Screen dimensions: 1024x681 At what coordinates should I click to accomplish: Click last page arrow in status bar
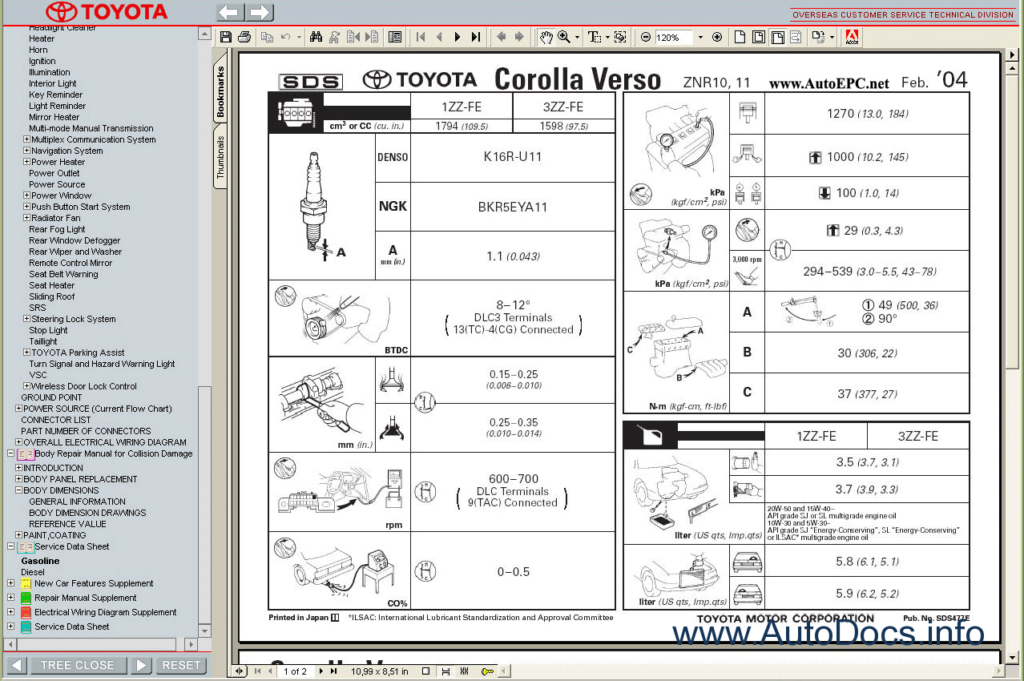pyautogui.click(x=334, y=671)
